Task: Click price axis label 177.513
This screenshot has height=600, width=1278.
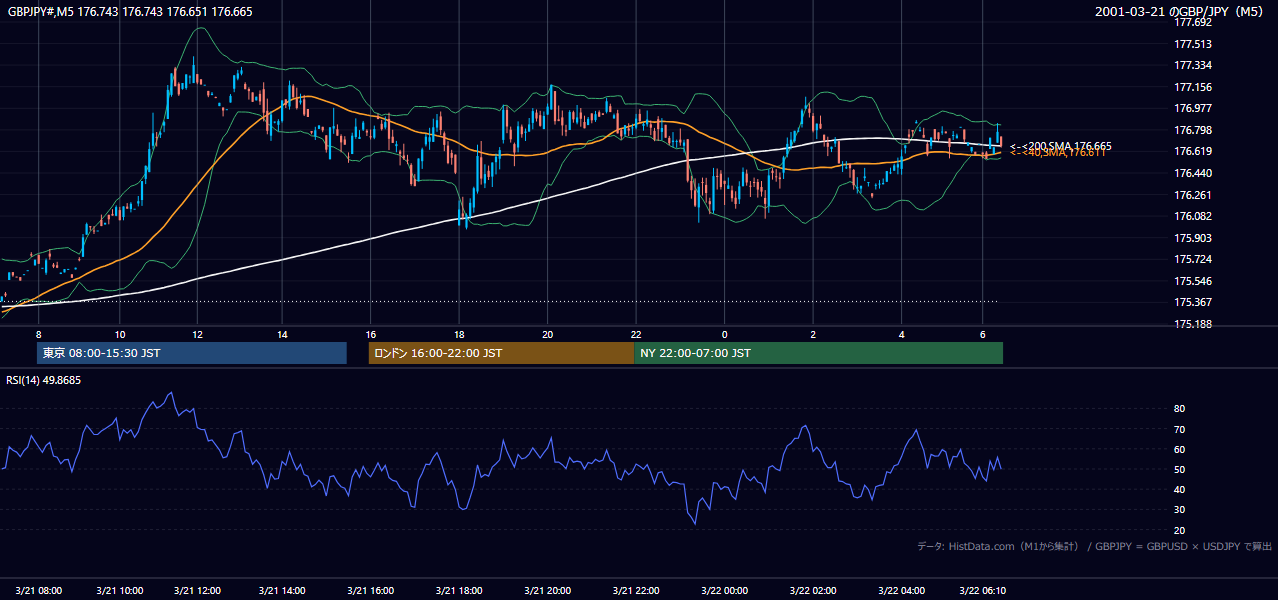Action: [1192, 44]
